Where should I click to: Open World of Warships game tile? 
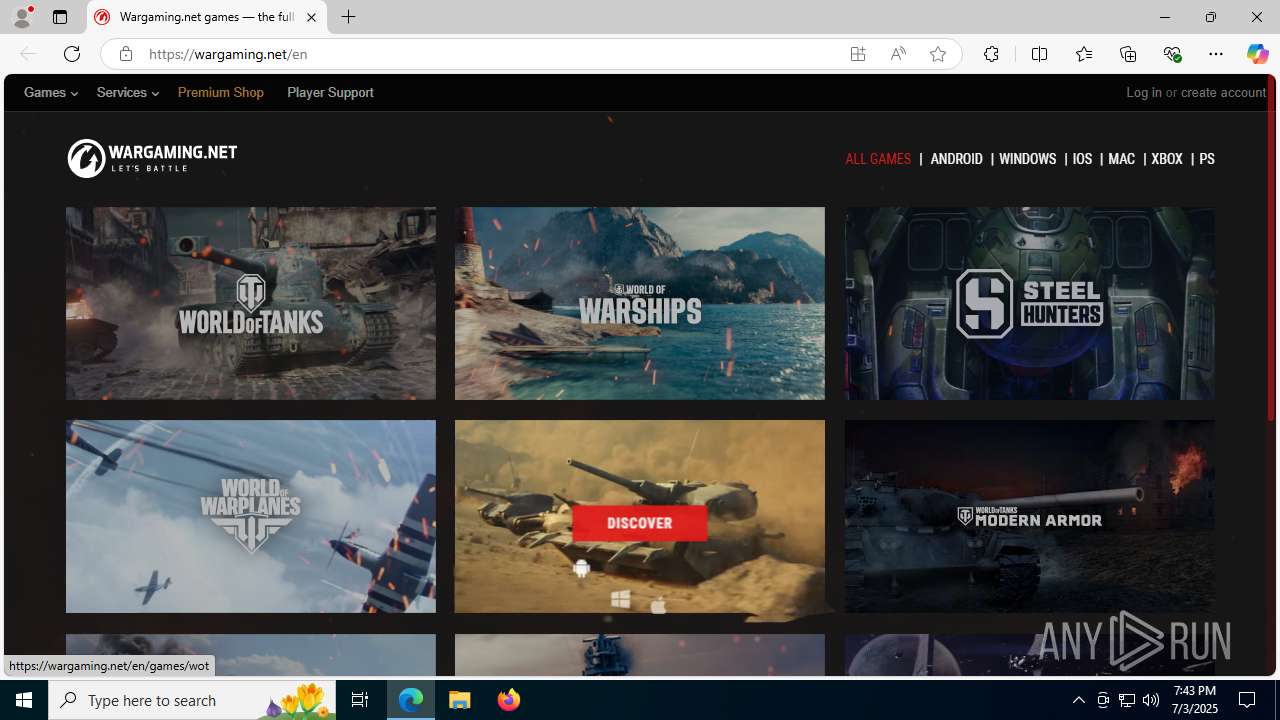(x=640, y=303)
